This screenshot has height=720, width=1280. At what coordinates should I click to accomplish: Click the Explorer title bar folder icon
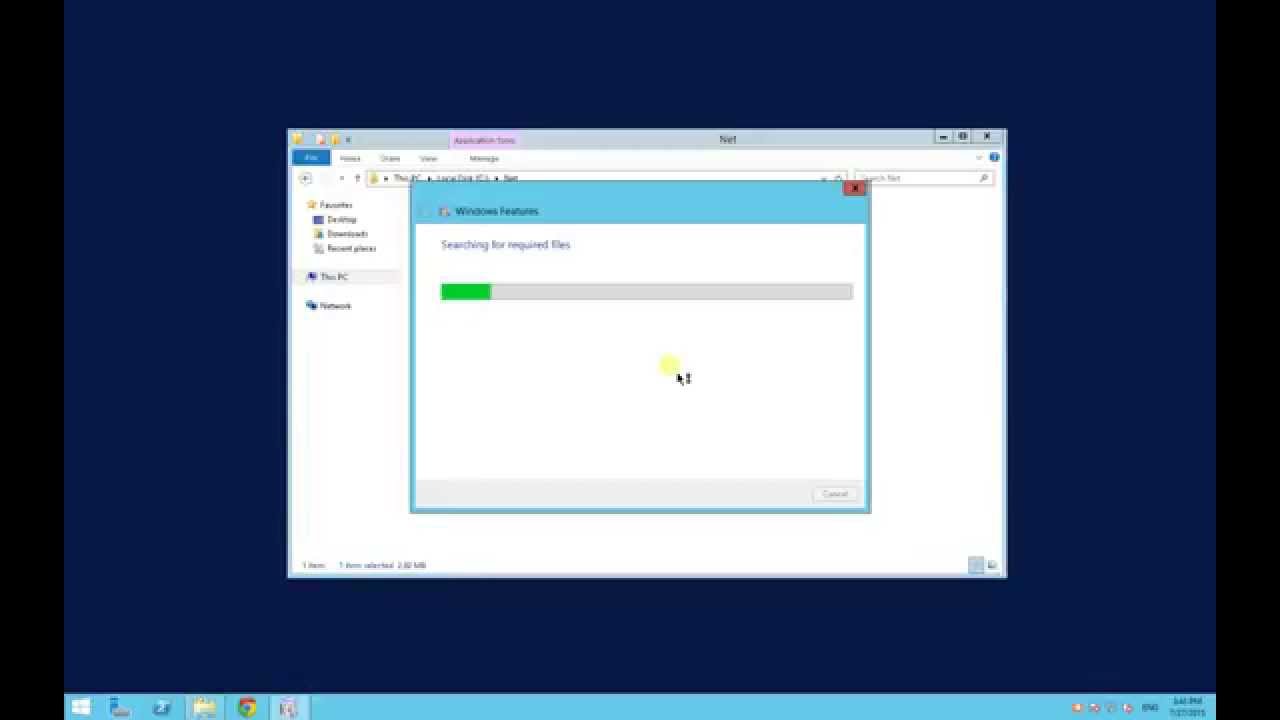click(x=298, y=139)
